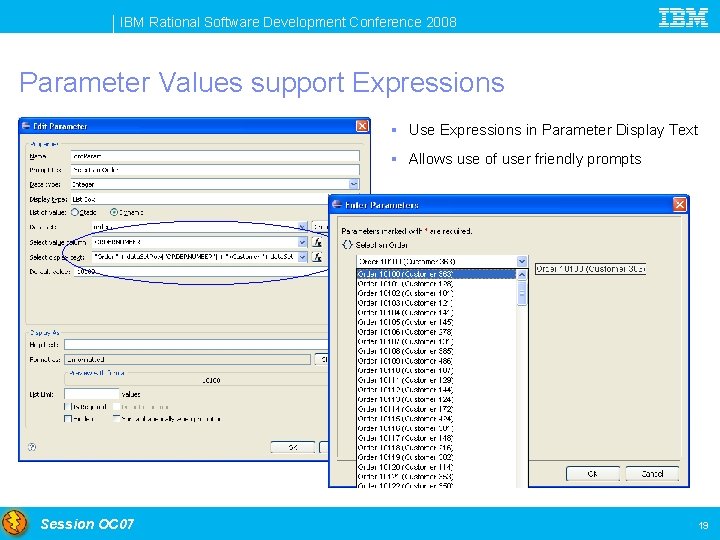The image size is (720, 540).
Task: Select Order 10105 in the list
Action: click(436, 322)
